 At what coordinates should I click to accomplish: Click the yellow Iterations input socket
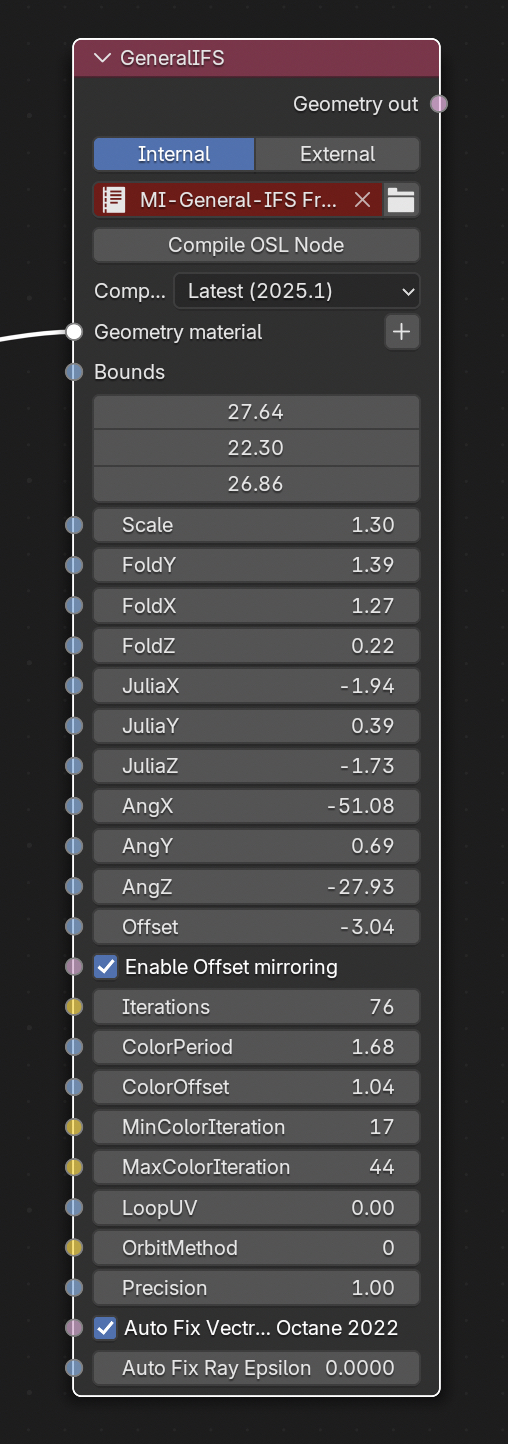74,1007
